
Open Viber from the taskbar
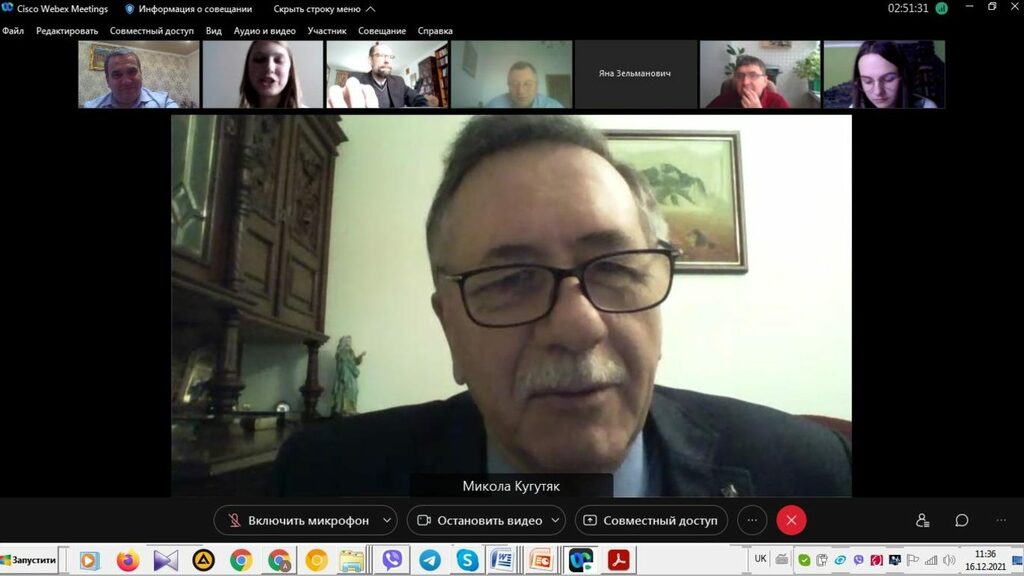(x=392, y=560)
